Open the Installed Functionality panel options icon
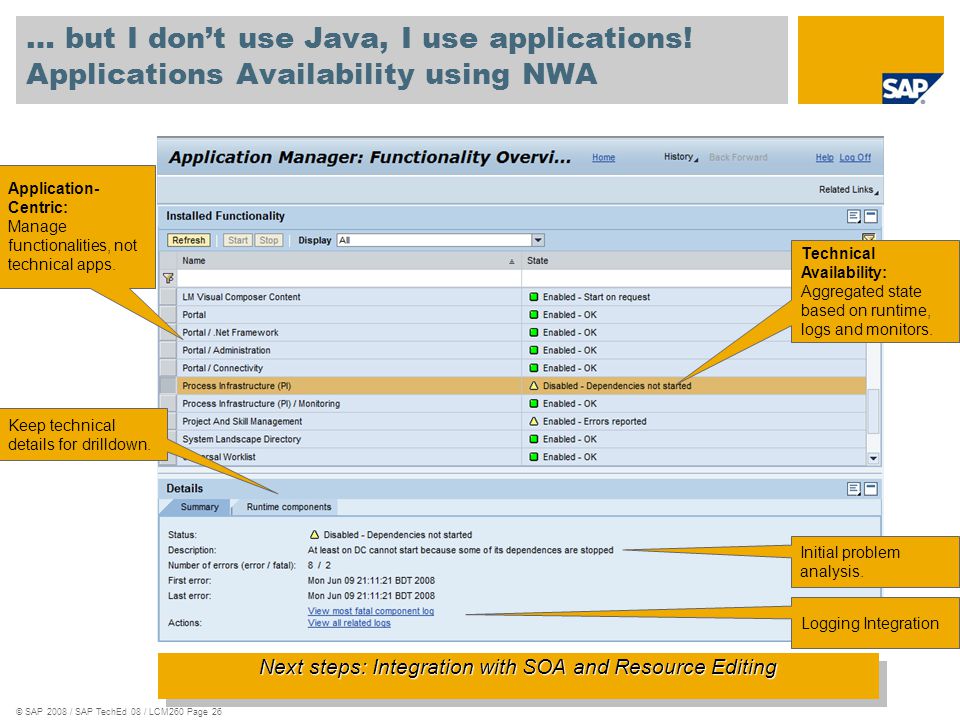This screenshot has width=960, height=720. tap(853, 216)
